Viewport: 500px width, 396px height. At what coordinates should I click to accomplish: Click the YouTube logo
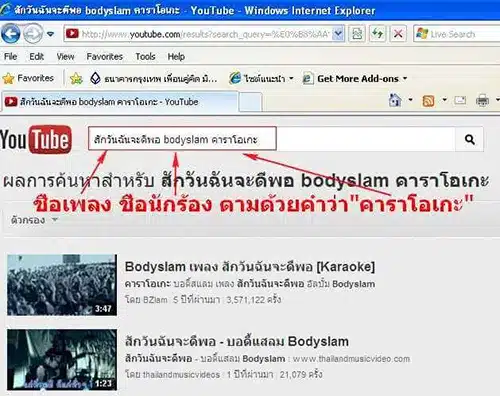[36, 139]
